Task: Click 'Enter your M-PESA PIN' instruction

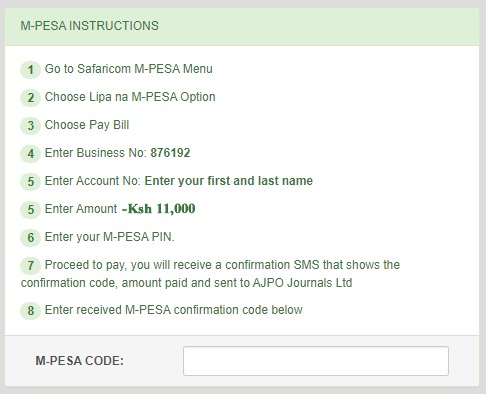Action: point(110,237)
